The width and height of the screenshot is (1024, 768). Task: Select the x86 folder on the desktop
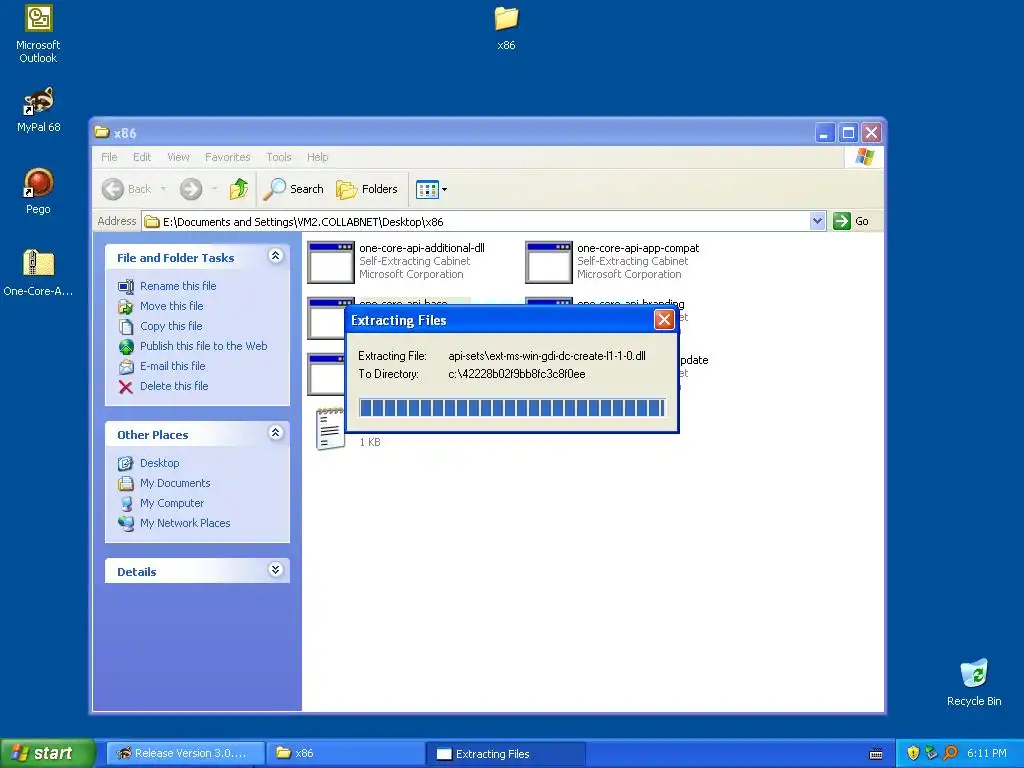coord(506,28)
